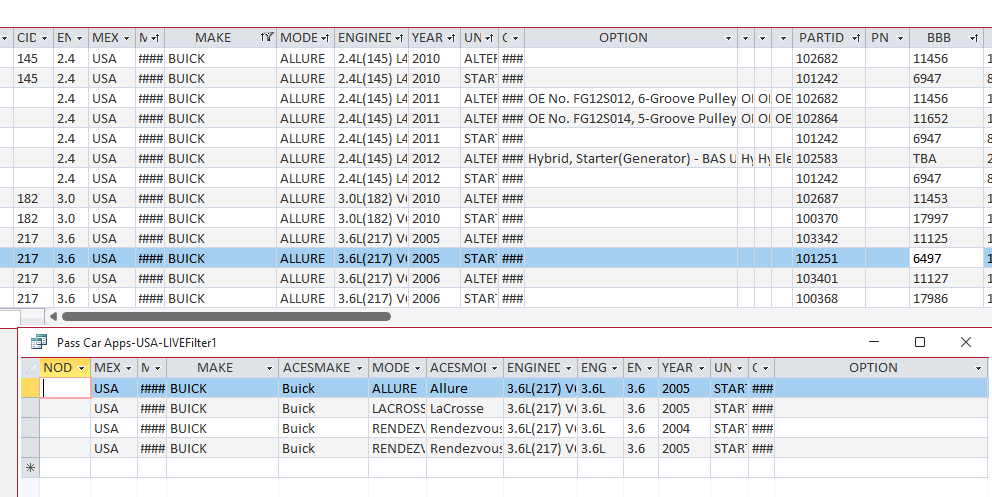
Task: Click the horizontal scrollbar thumb of upper datasheet
Action: tap(226, 316)
